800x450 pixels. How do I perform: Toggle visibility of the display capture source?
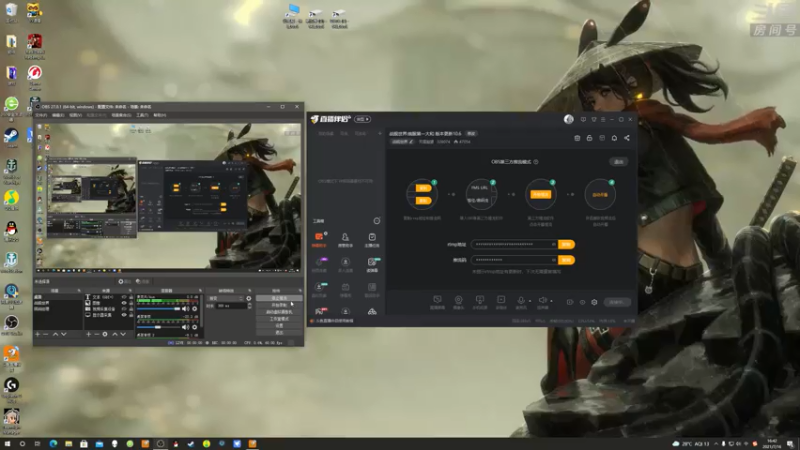coord(123,315)
